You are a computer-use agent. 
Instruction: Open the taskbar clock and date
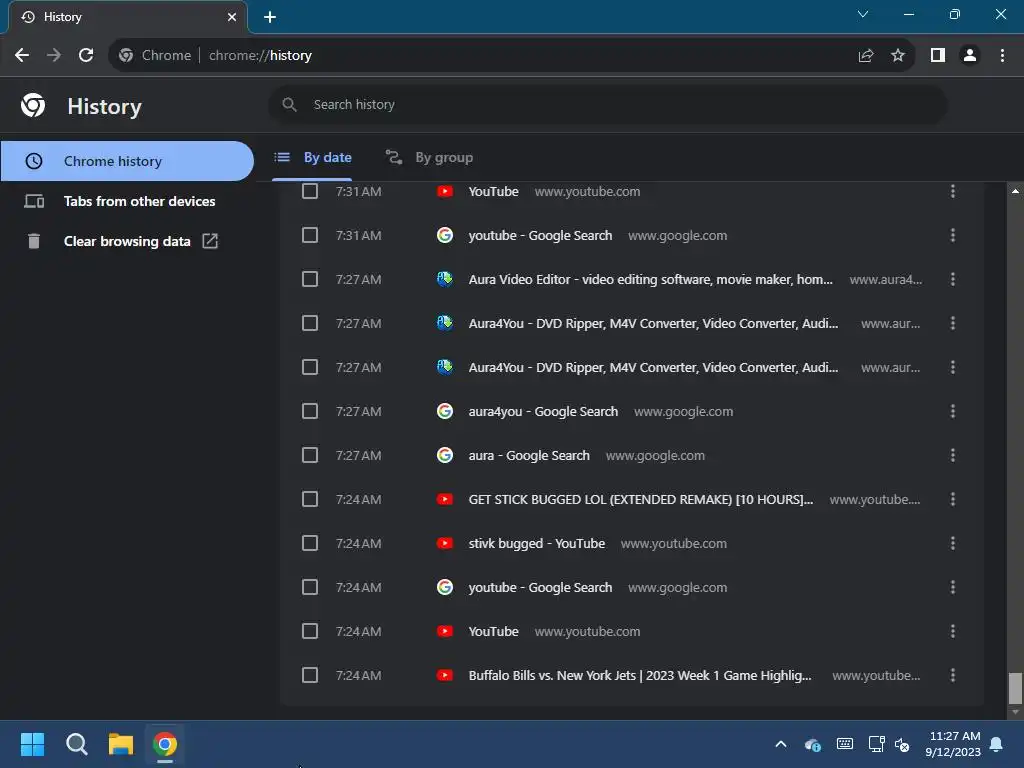pos(953,744)
